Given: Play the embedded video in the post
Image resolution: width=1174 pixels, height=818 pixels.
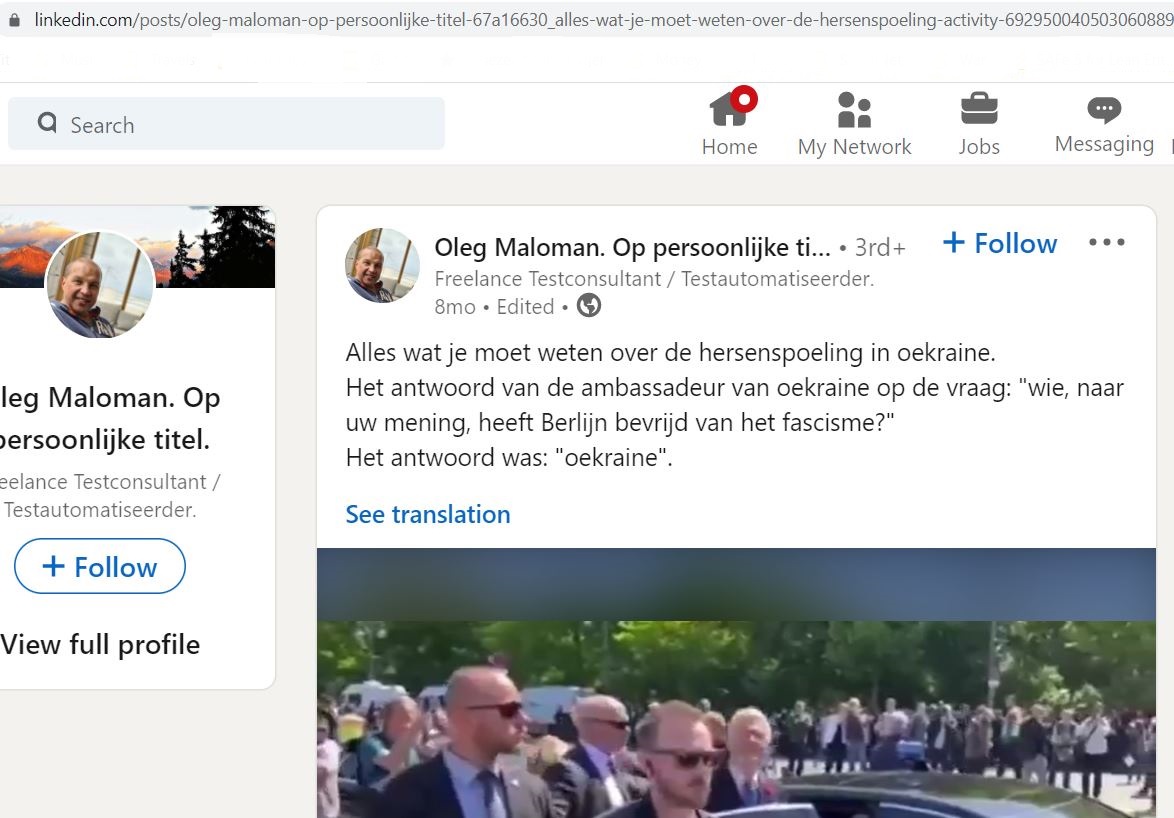Looking at the screenshot, I should coord(736,683).
